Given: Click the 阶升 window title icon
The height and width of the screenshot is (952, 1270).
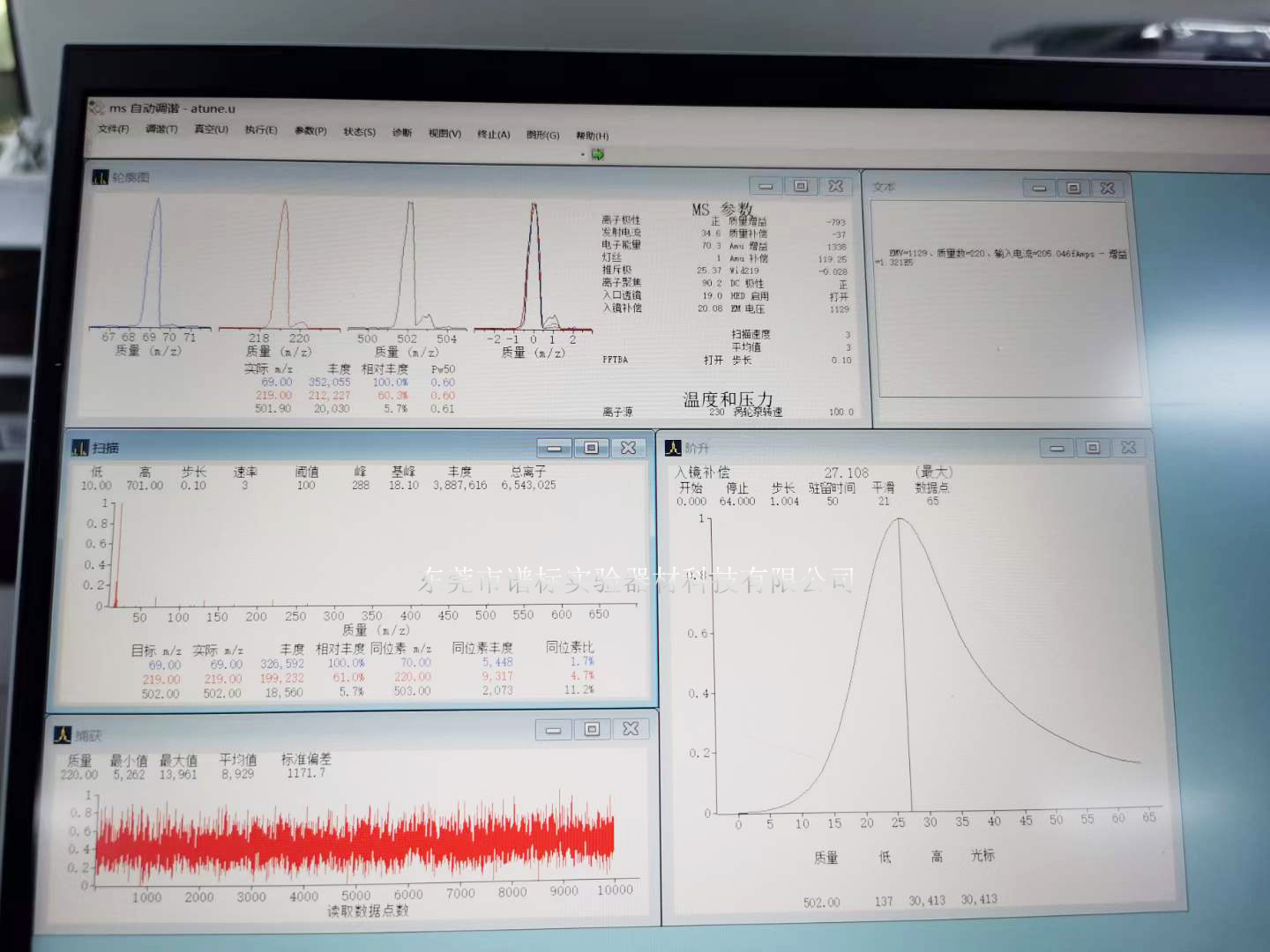Looking at the screenshot, I should point(673,449).
